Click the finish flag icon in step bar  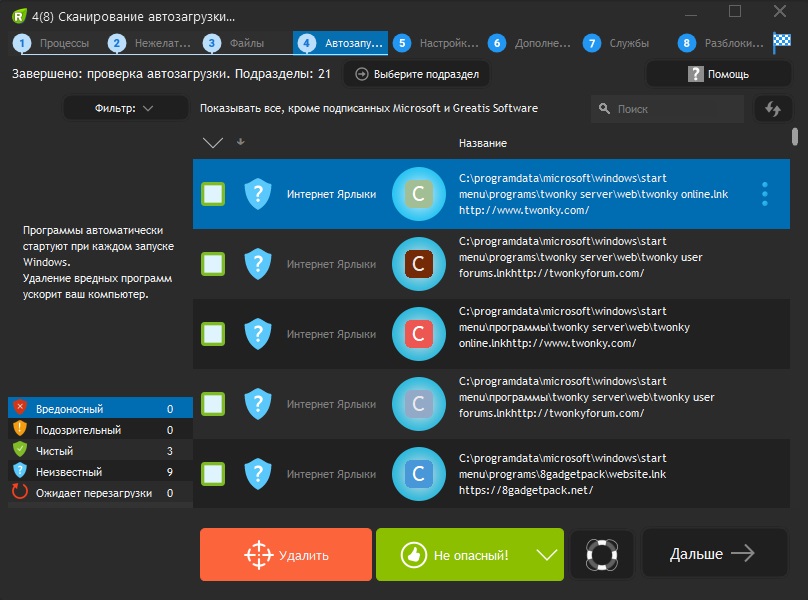[x=782, y=43]
